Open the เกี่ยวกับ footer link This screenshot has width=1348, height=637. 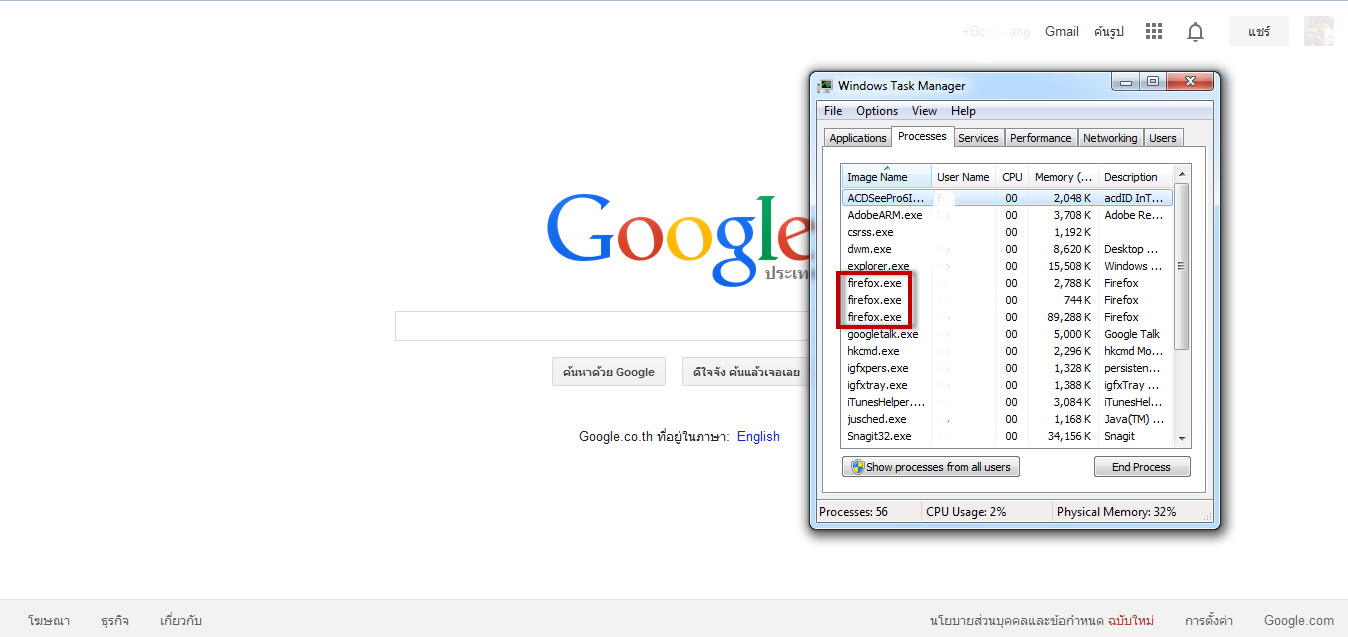click(181, 620)
